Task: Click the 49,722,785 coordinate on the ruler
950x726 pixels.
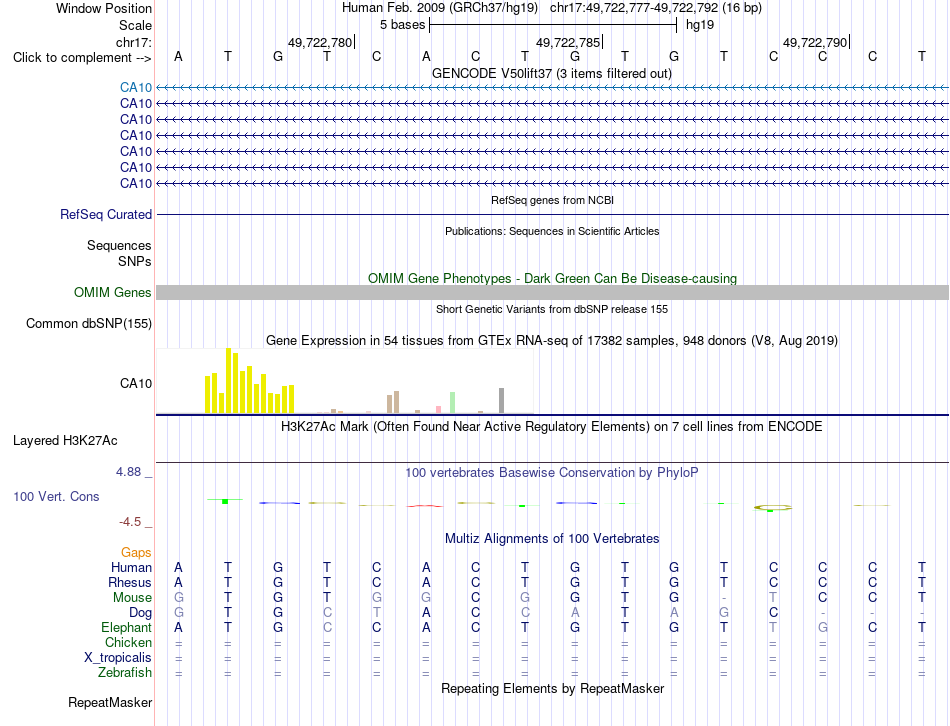Action: point(568,42)
